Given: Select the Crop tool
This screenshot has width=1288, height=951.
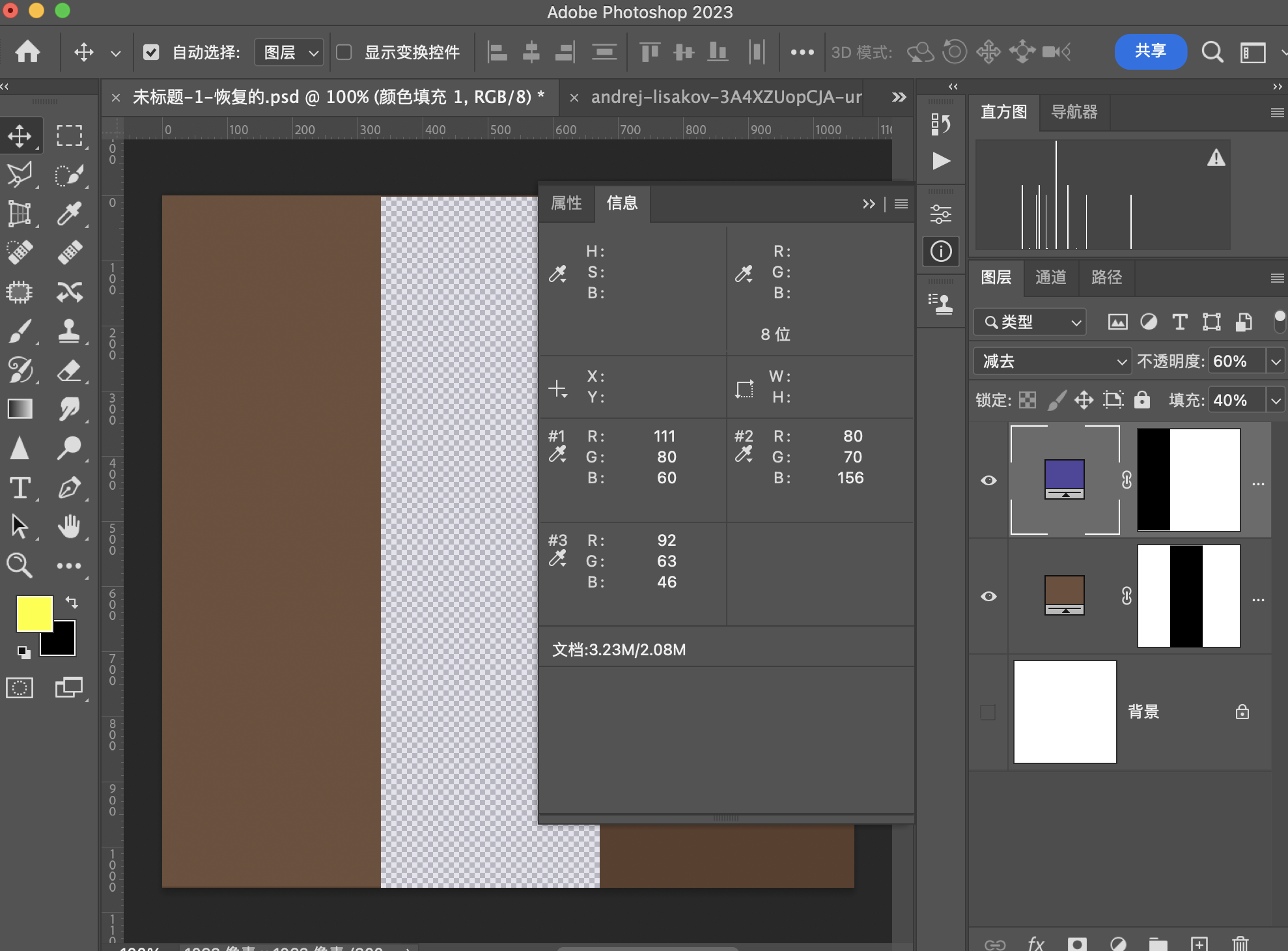Looking at the screenshot, I should [x=20, y=214].
